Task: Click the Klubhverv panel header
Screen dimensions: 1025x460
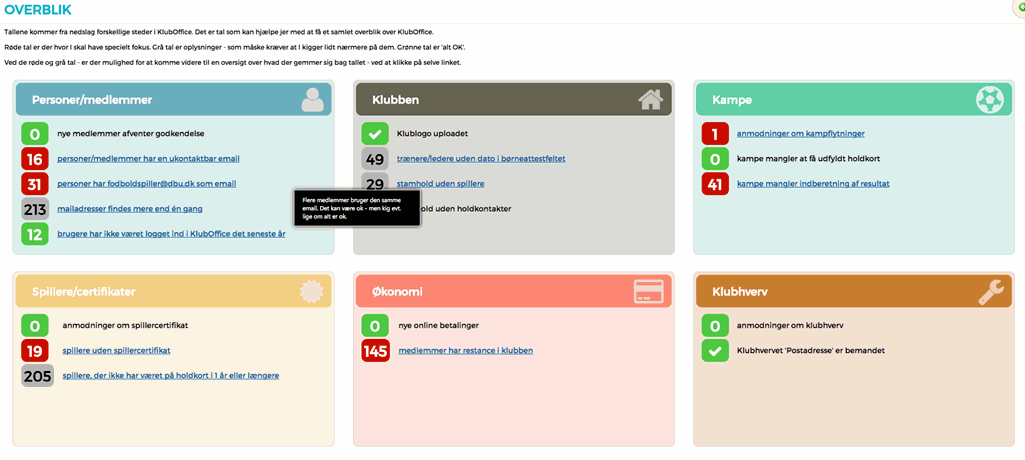Action: coord(854,291)
